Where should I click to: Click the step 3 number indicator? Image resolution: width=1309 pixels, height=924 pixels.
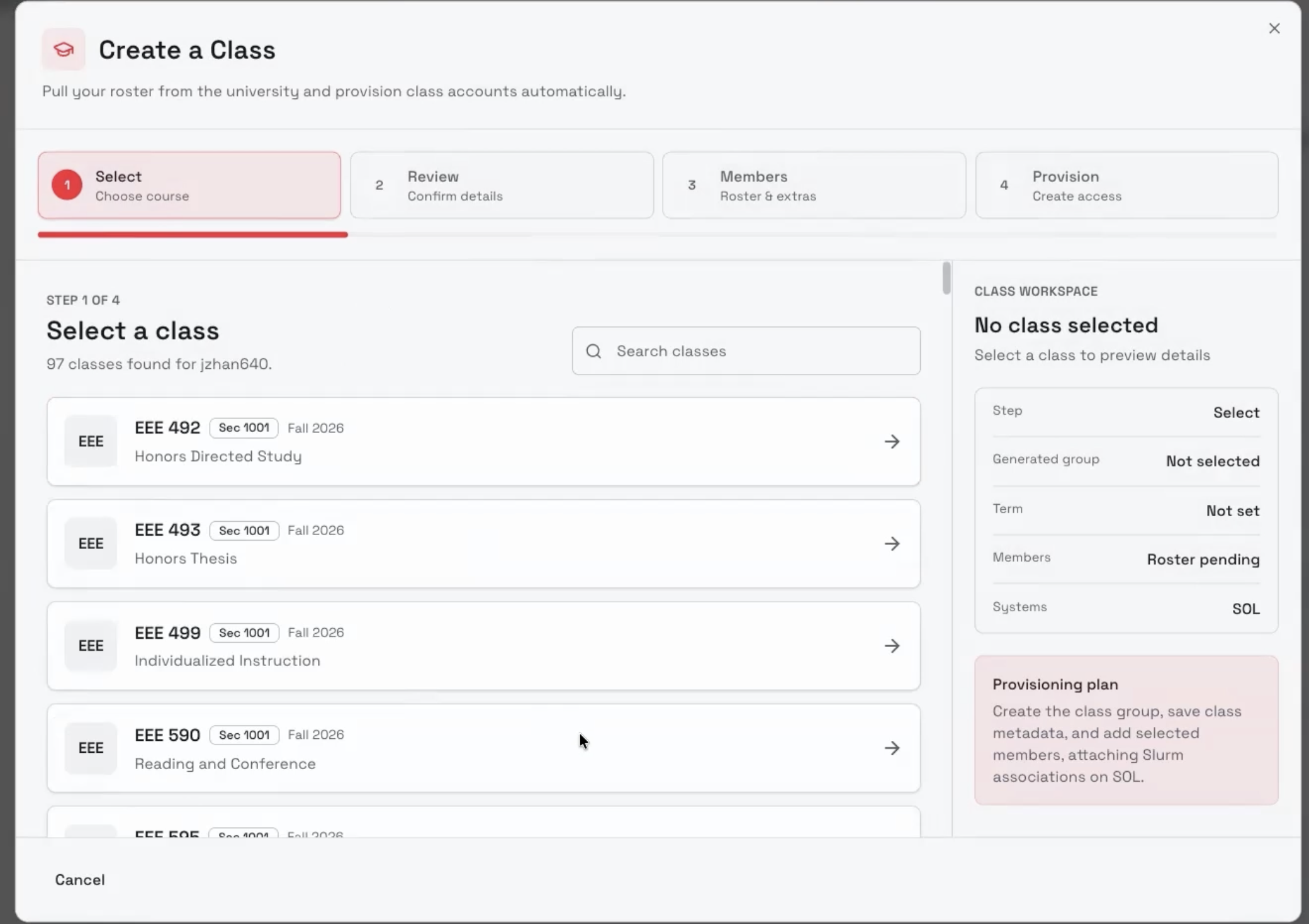coord(692,185)
